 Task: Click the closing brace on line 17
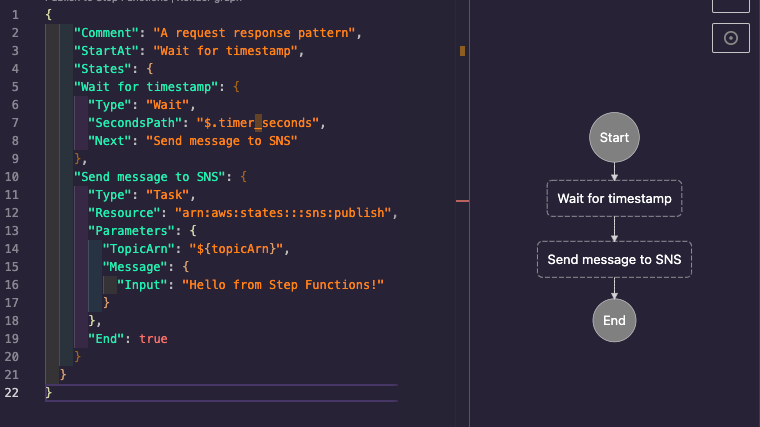pos(107,302)
